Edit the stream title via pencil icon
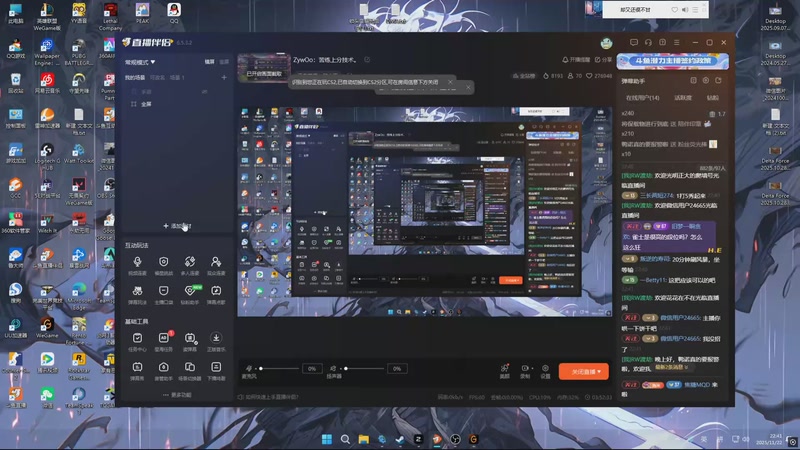 click(x=367, y=60)
